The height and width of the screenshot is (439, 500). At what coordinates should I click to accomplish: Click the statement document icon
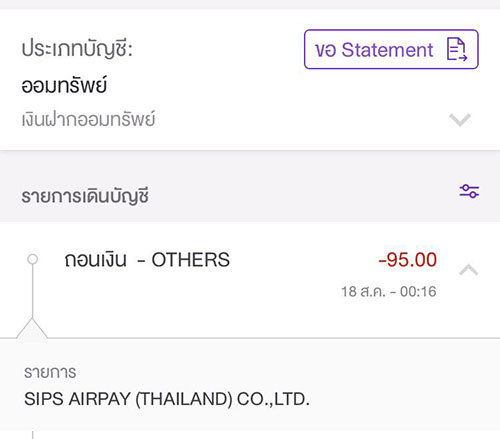coord(457,49)
